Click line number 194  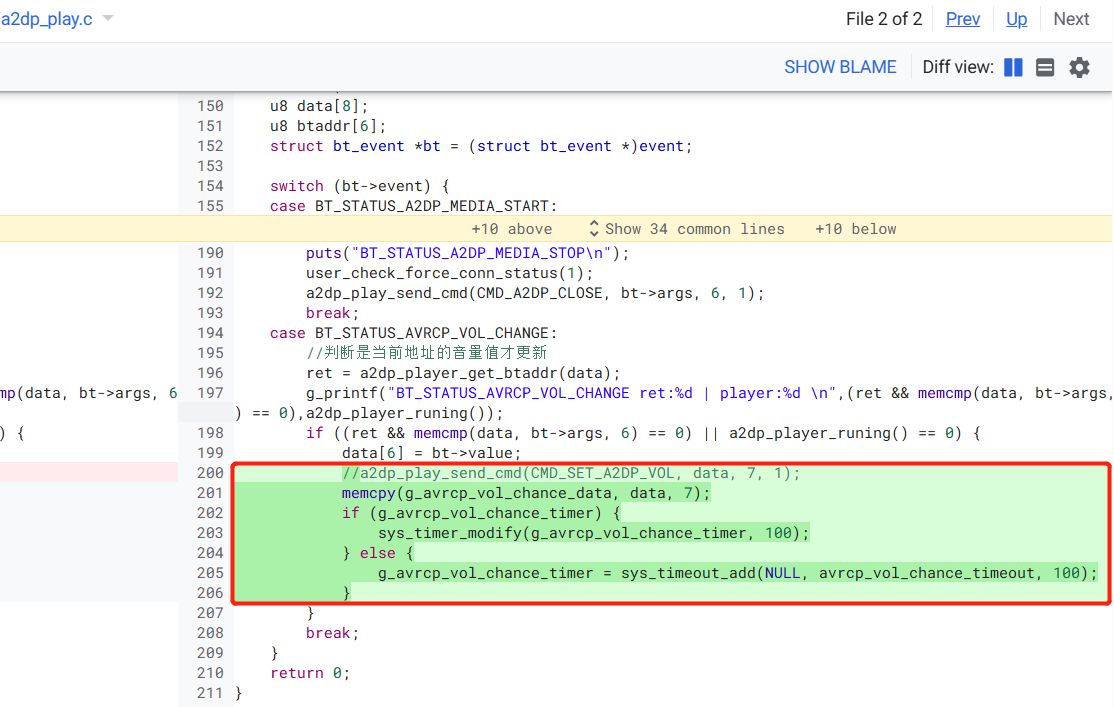(210, 333)
